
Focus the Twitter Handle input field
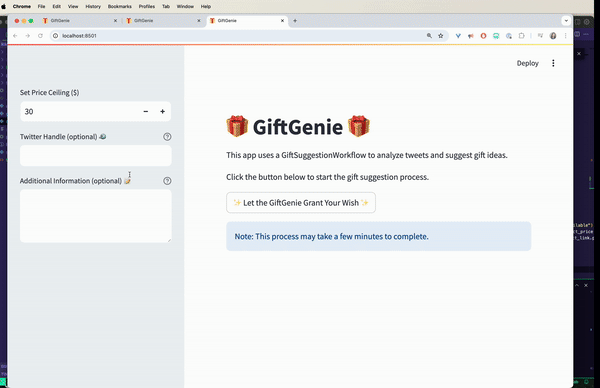[96, 155]
